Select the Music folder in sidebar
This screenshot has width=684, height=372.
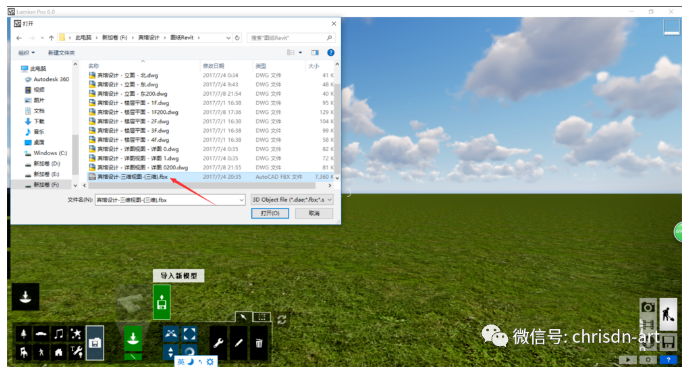point(34,132)
